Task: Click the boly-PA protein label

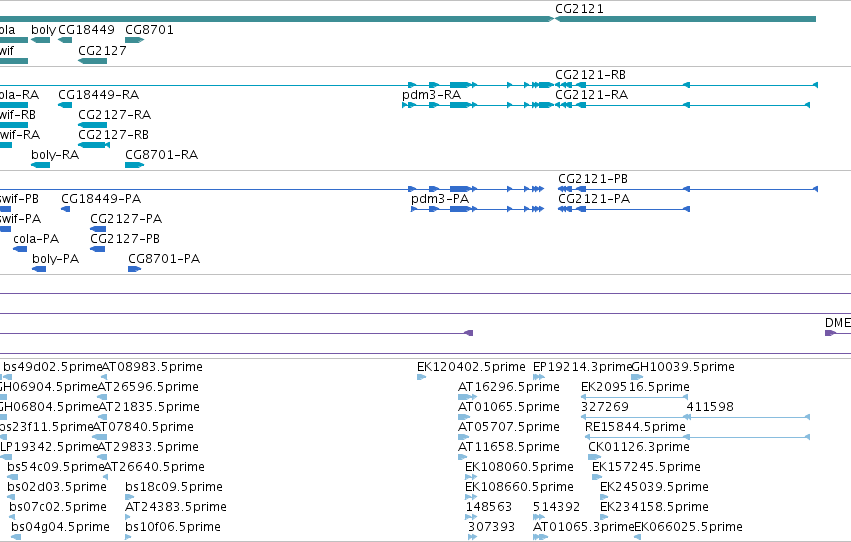Action: (55, 259)
